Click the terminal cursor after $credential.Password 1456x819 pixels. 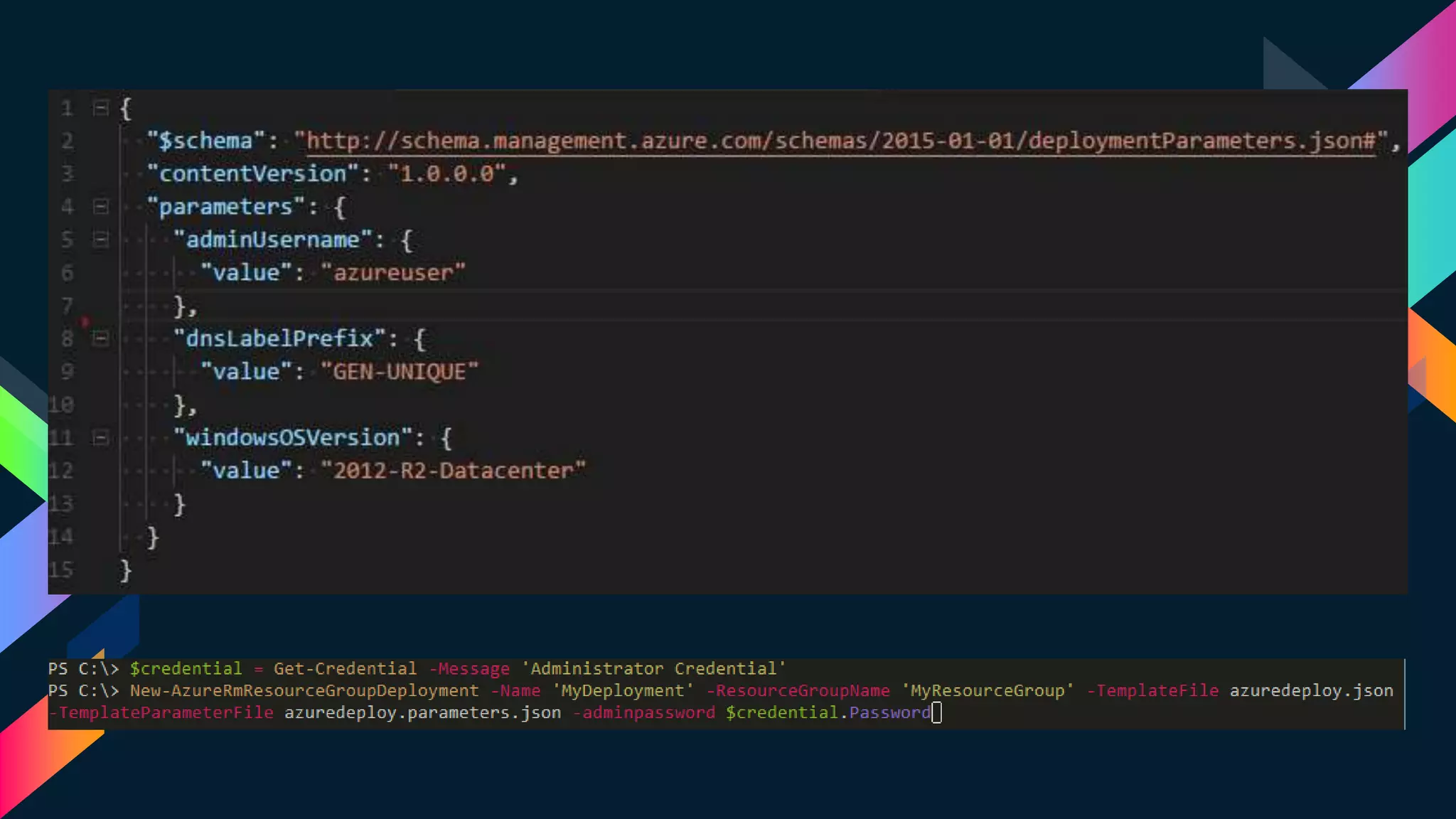click(x=936, y=713)
